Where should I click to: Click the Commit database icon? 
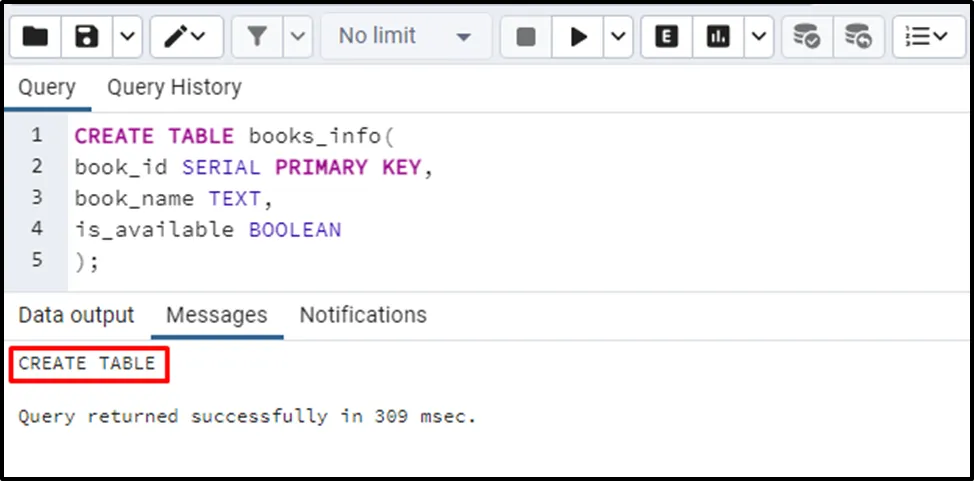(x=806, y=37)
